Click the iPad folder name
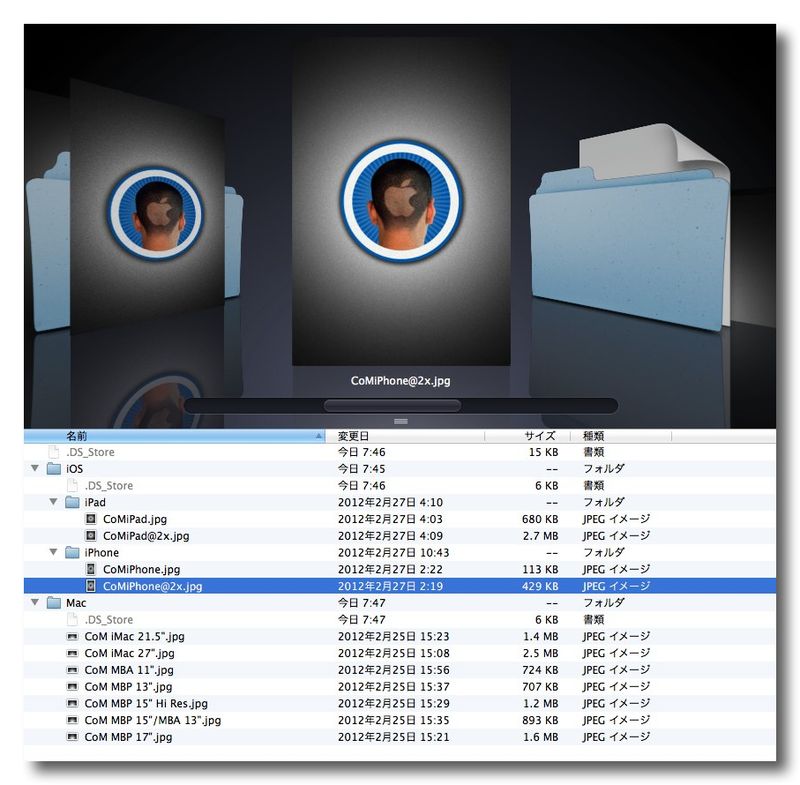This screenshot has width=800, height=785. (95, 502)
